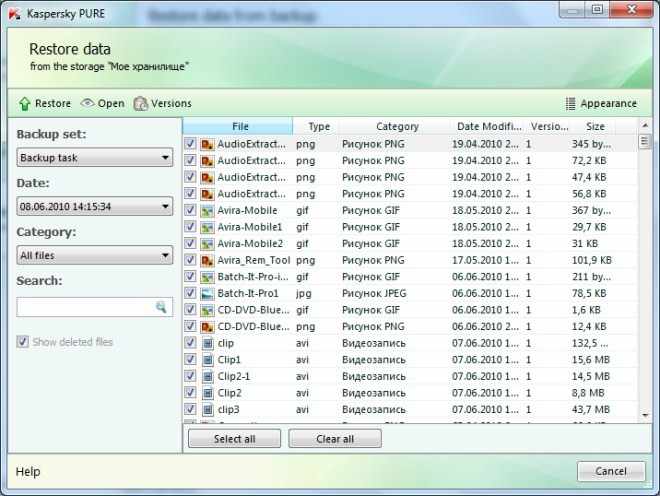Uncheck the clip3 checkbox
The image size is (660, 496).
190,409
